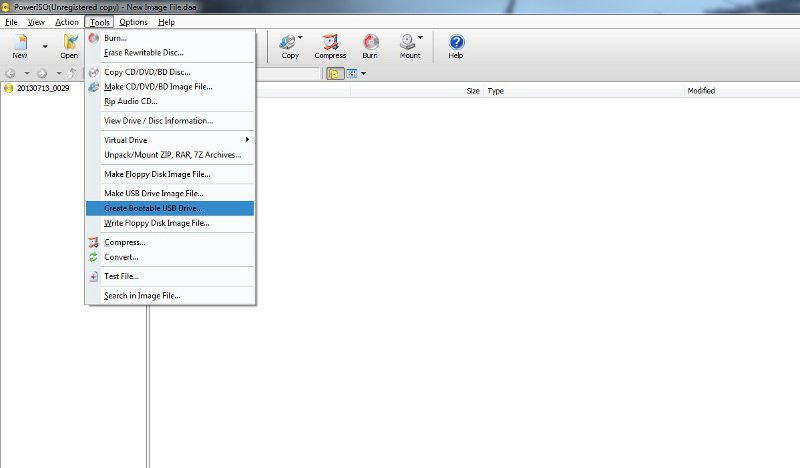The width and height of the screenshot is (800, 468).
Task: Click the Mount toolbar icon
Action: coord(409,45)
